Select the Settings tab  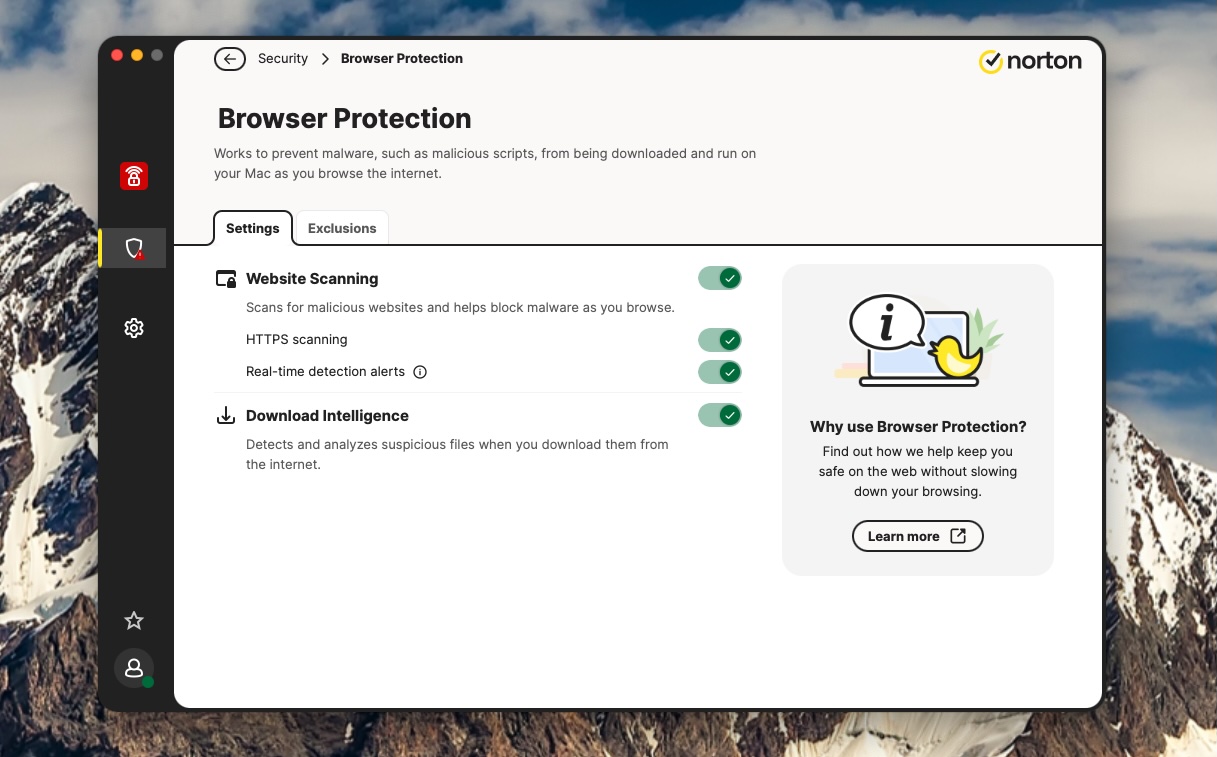coord(252,227)
